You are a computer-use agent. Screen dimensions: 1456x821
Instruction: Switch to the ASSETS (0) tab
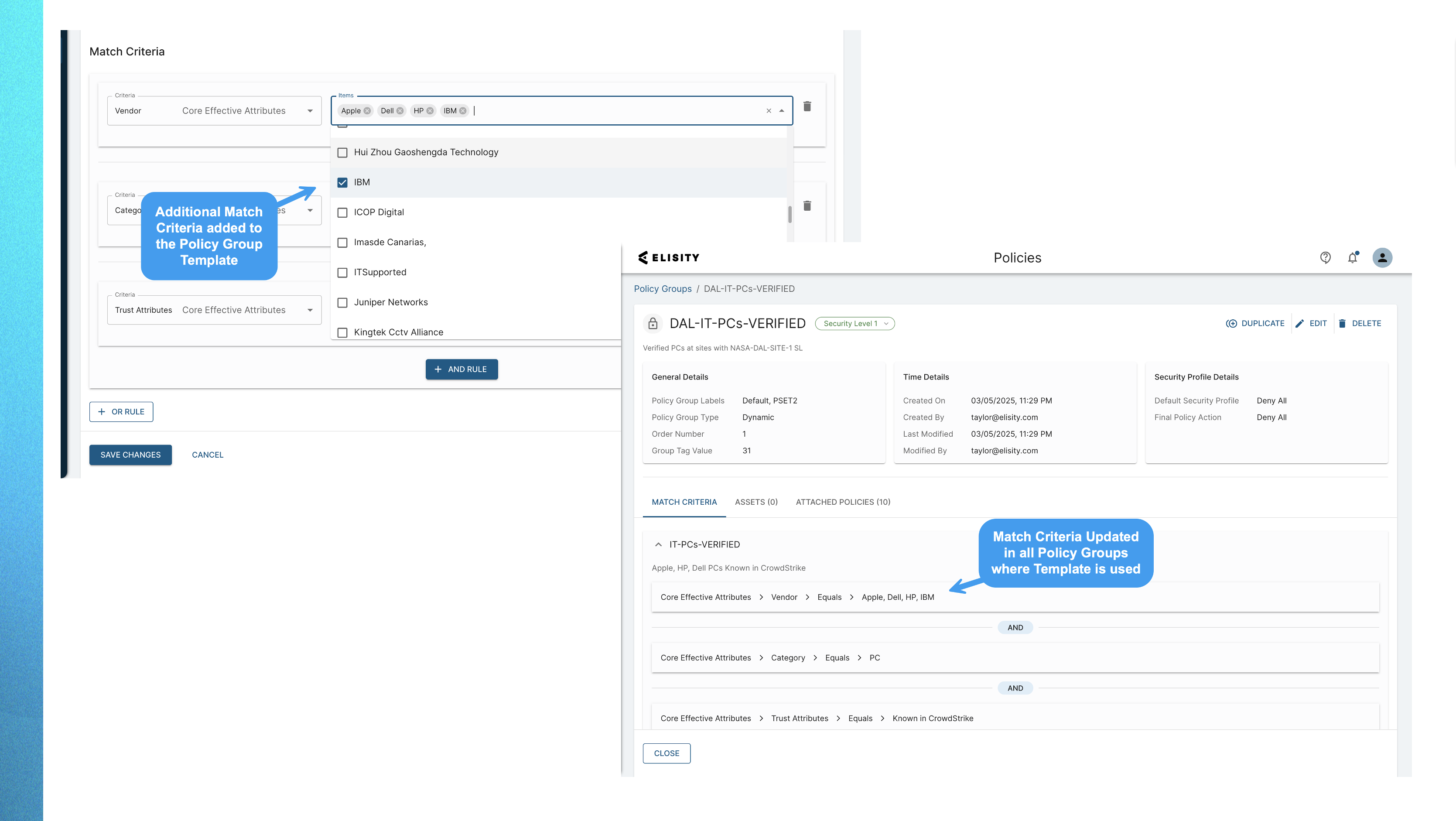tap(756, 502)
